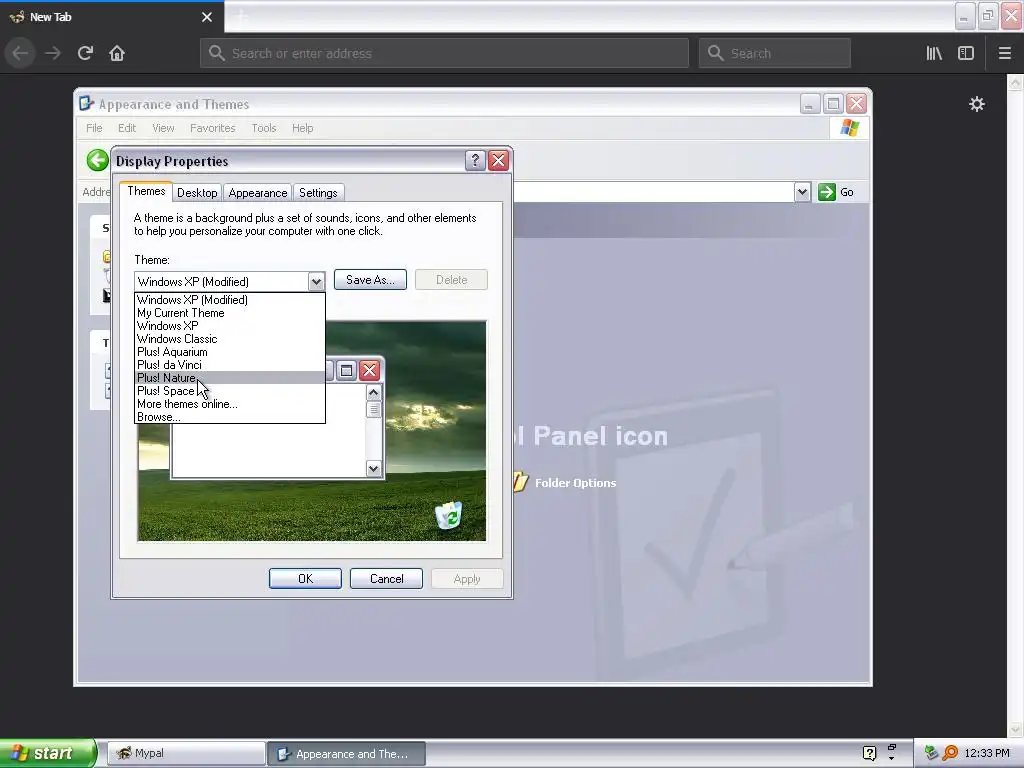Screen dimensions: 1024x768
Task: Switch to Mypal taskbar button
Action: (186, 753)
